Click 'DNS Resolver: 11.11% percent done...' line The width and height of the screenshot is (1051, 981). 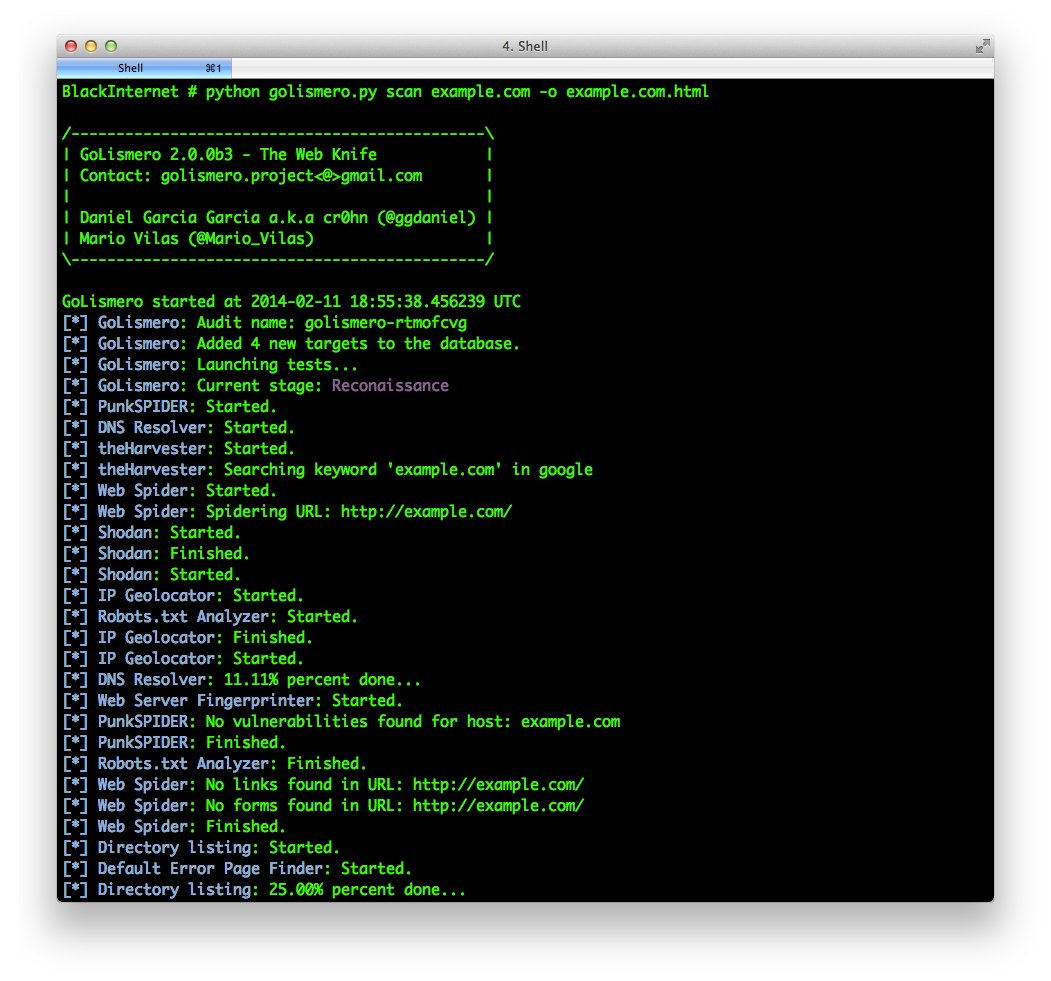point(241,679)
